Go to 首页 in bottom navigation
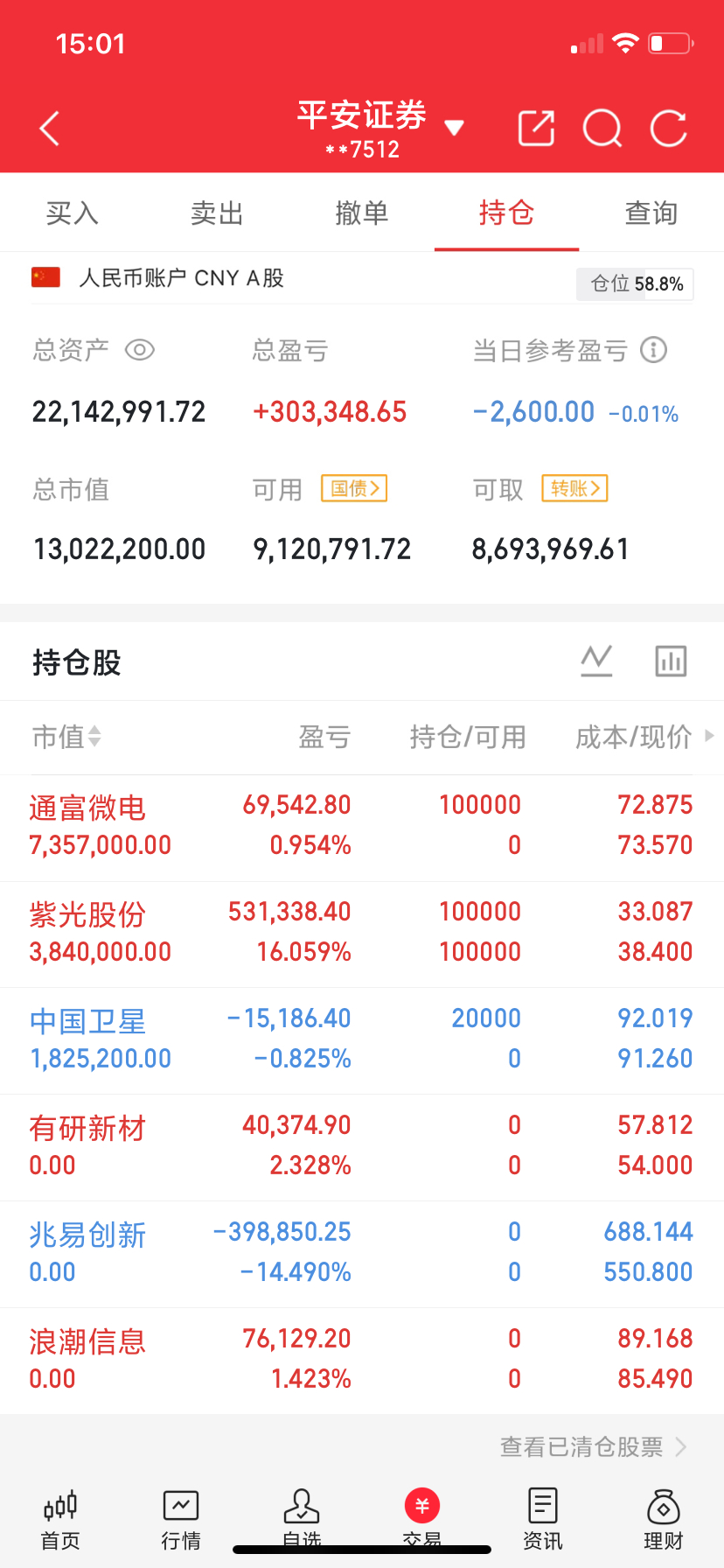Image resolution: width=724 pixels, height=1568 pixels. pos(60,1519)
